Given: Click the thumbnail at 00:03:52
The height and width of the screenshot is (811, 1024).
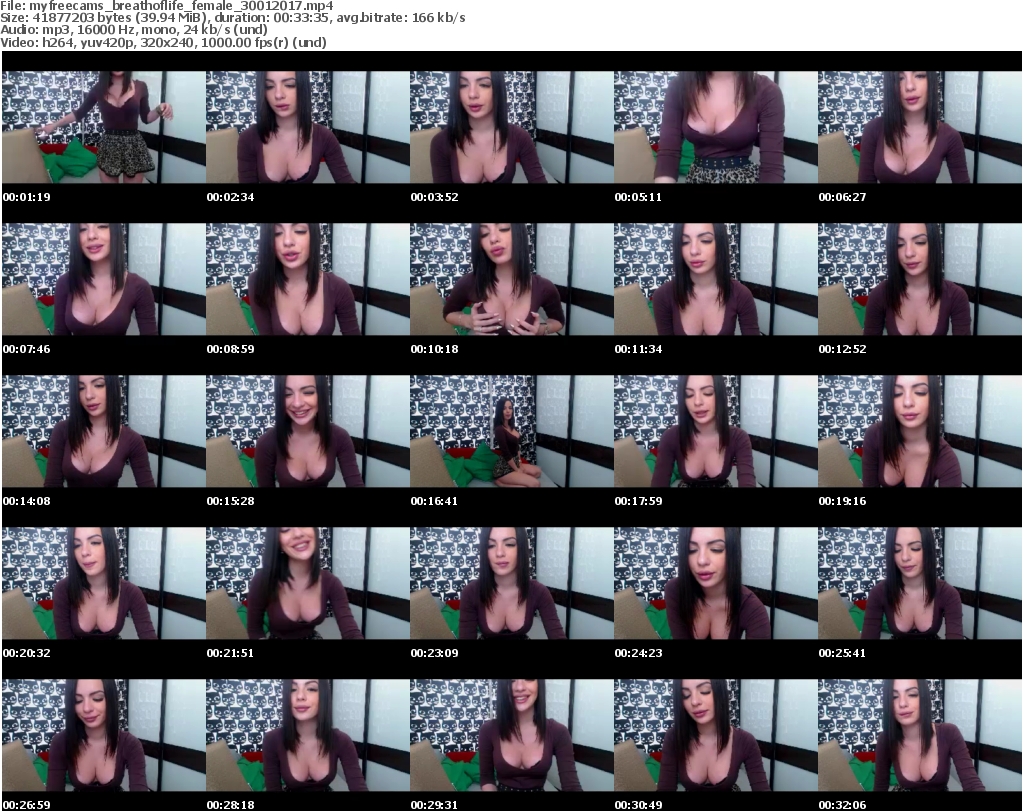Looking at the screenshot, I should pyautogui.click(x=511, y=127).
